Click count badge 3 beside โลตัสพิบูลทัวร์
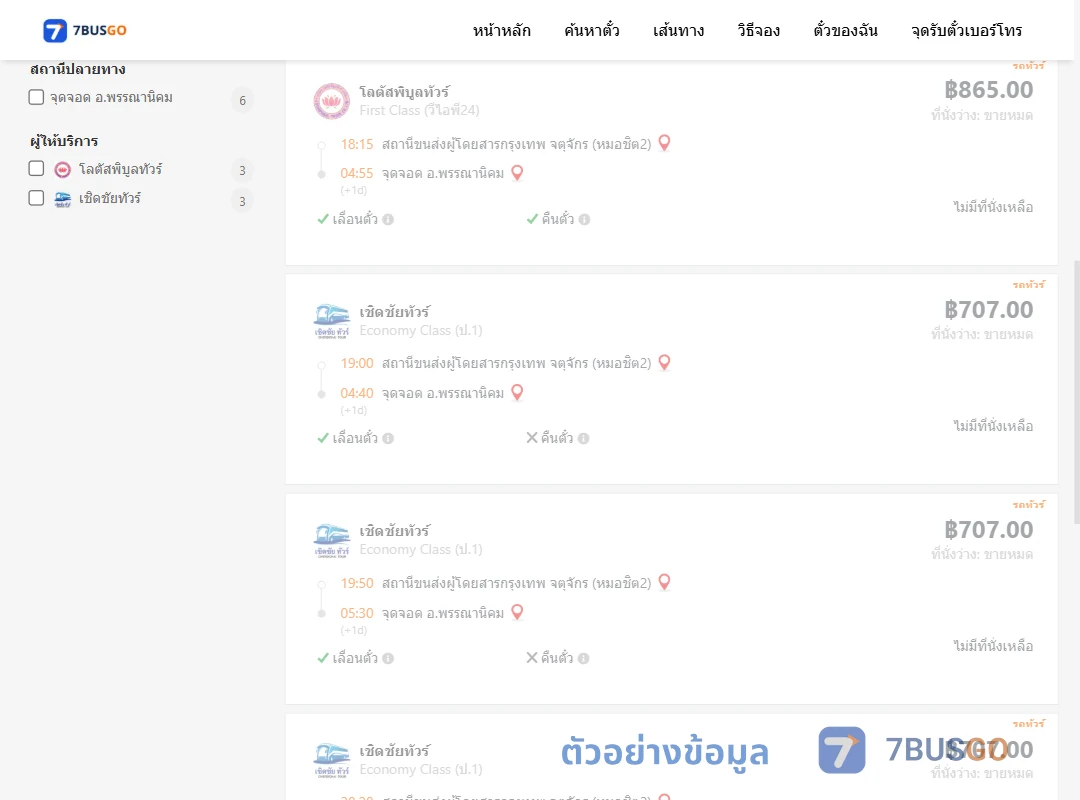Viewport: 1080px width, 800px height. coord(242,170)
